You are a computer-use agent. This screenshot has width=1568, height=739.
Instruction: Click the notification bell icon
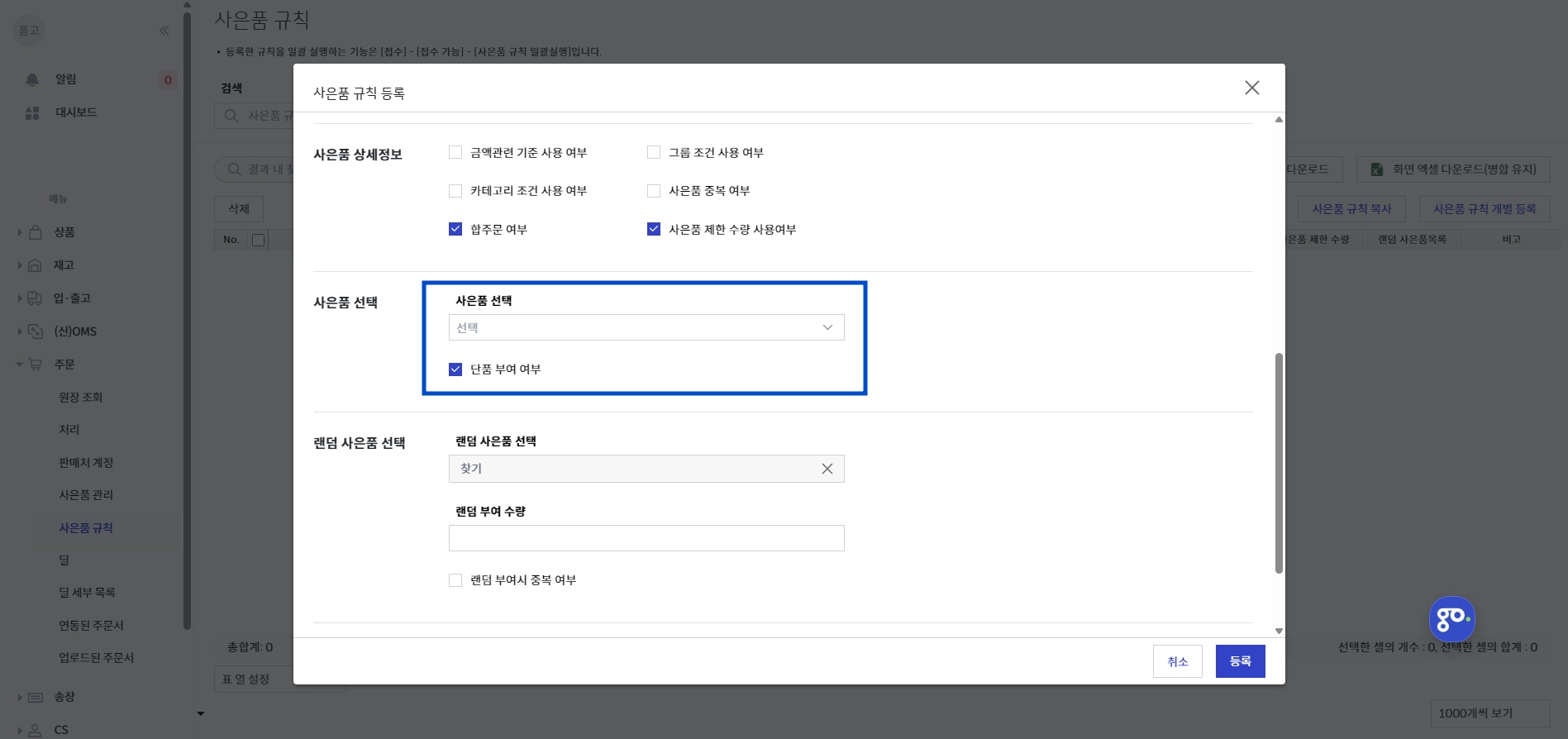pyautogui.click(x=32, y=79)
